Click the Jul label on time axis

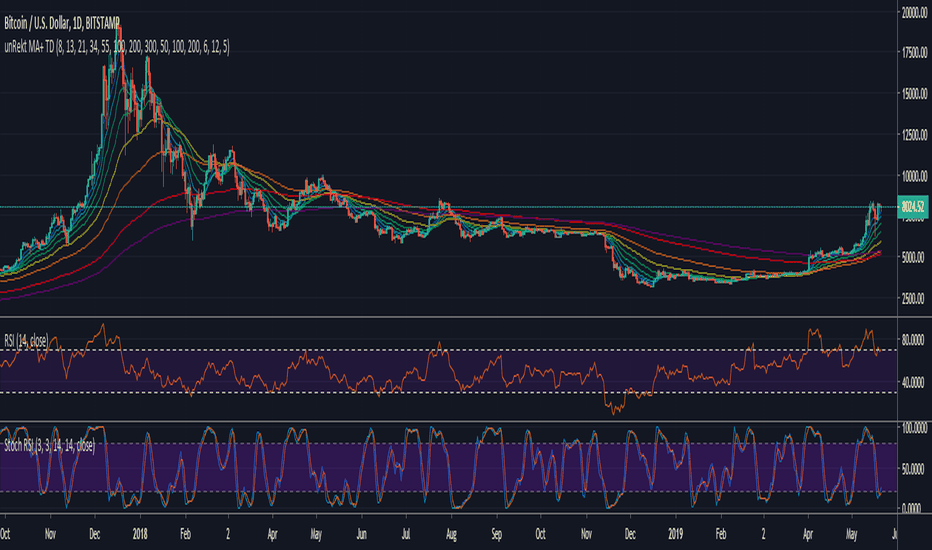tap(406, 534)
